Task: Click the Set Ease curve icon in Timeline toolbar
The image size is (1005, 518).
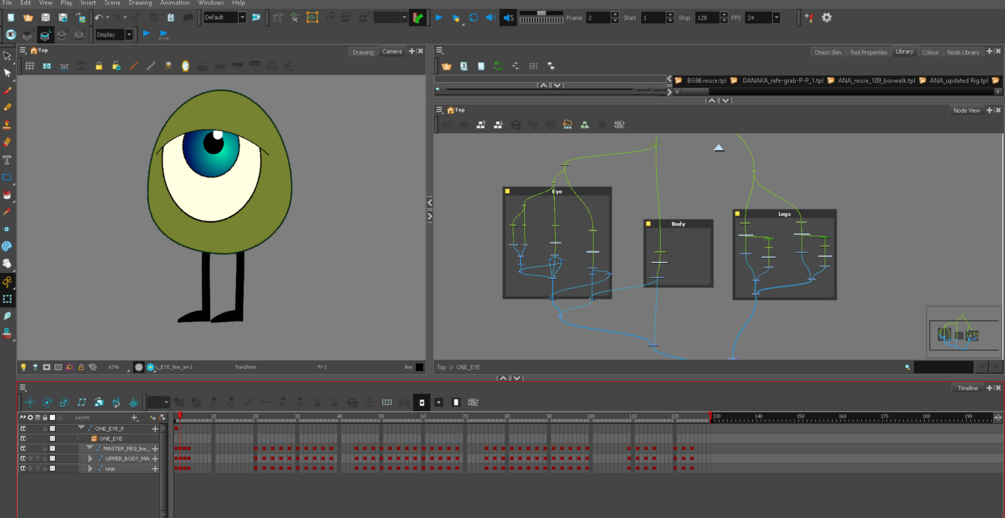Action: [249, 402]
